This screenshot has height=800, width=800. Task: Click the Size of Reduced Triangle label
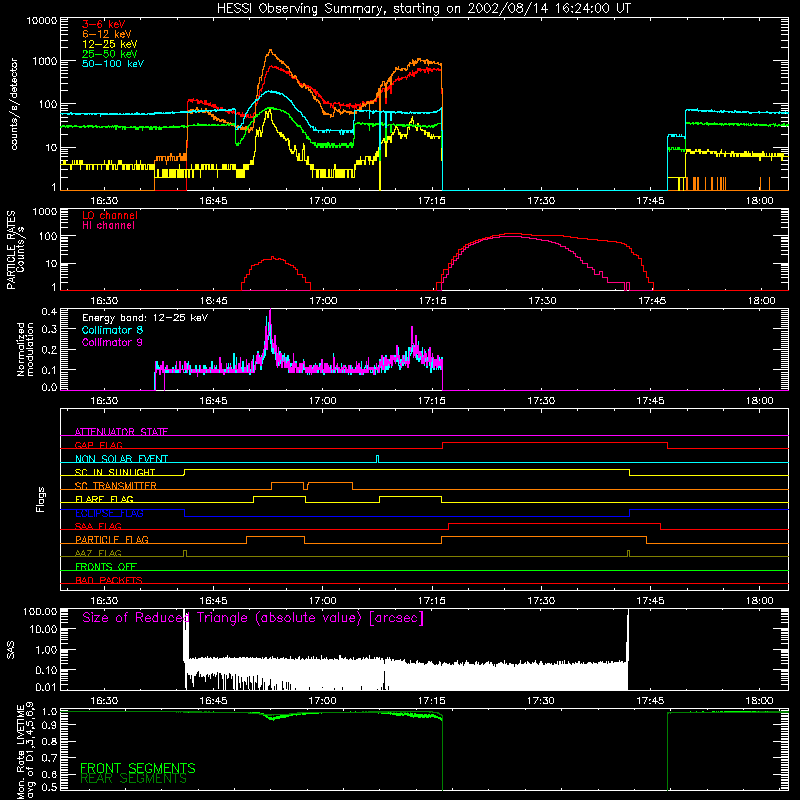[x=253, y=618]
